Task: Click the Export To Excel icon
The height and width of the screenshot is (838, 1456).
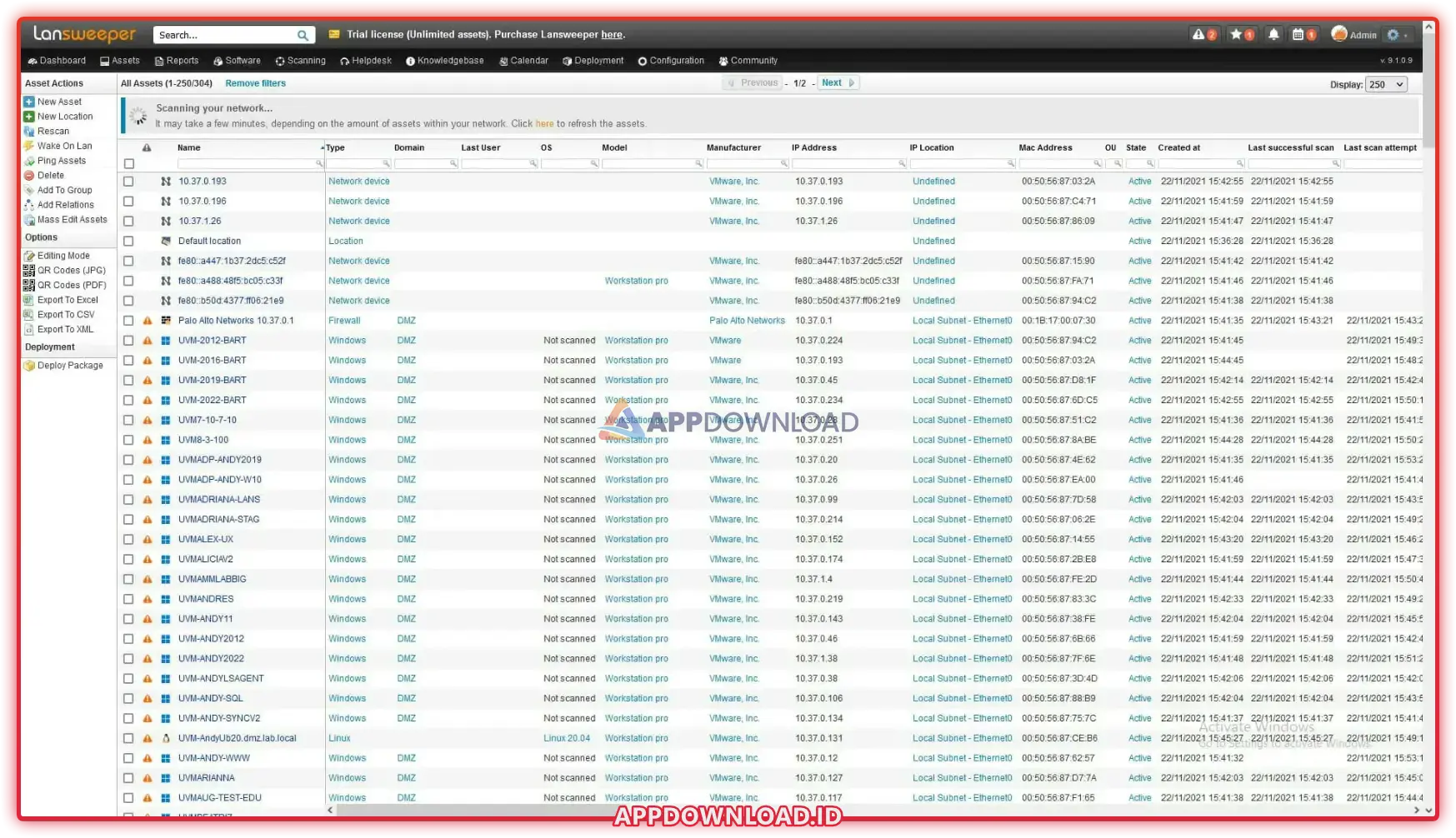Action: click(29, 300)
